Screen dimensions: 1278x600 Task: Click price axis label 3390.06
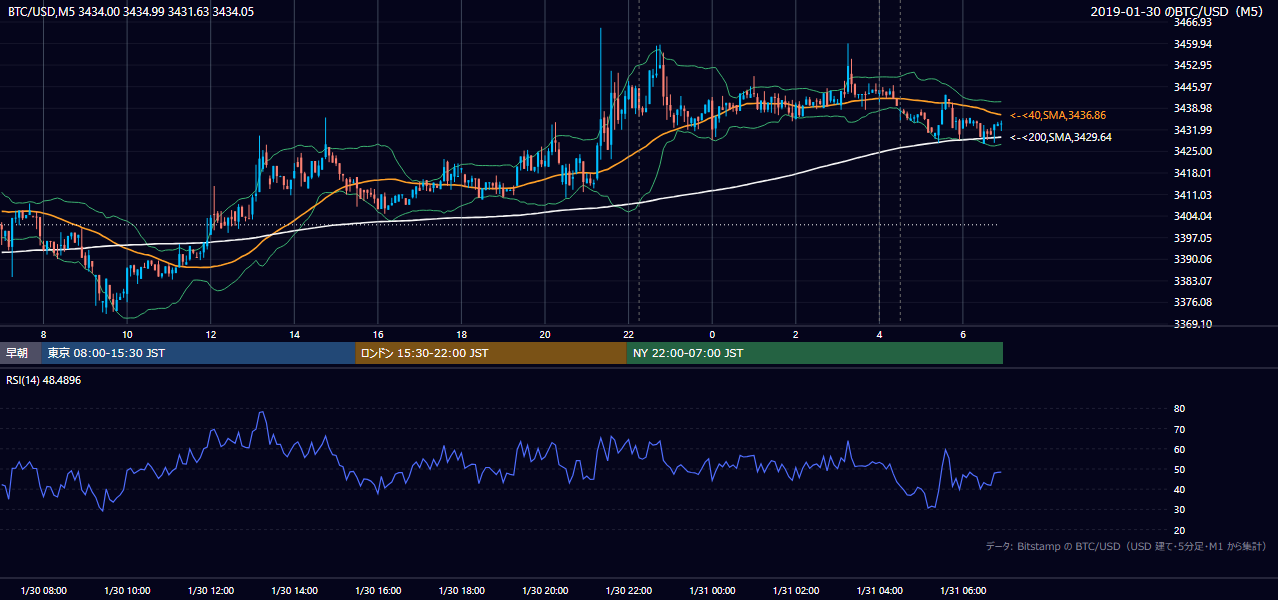point(1193,259)
